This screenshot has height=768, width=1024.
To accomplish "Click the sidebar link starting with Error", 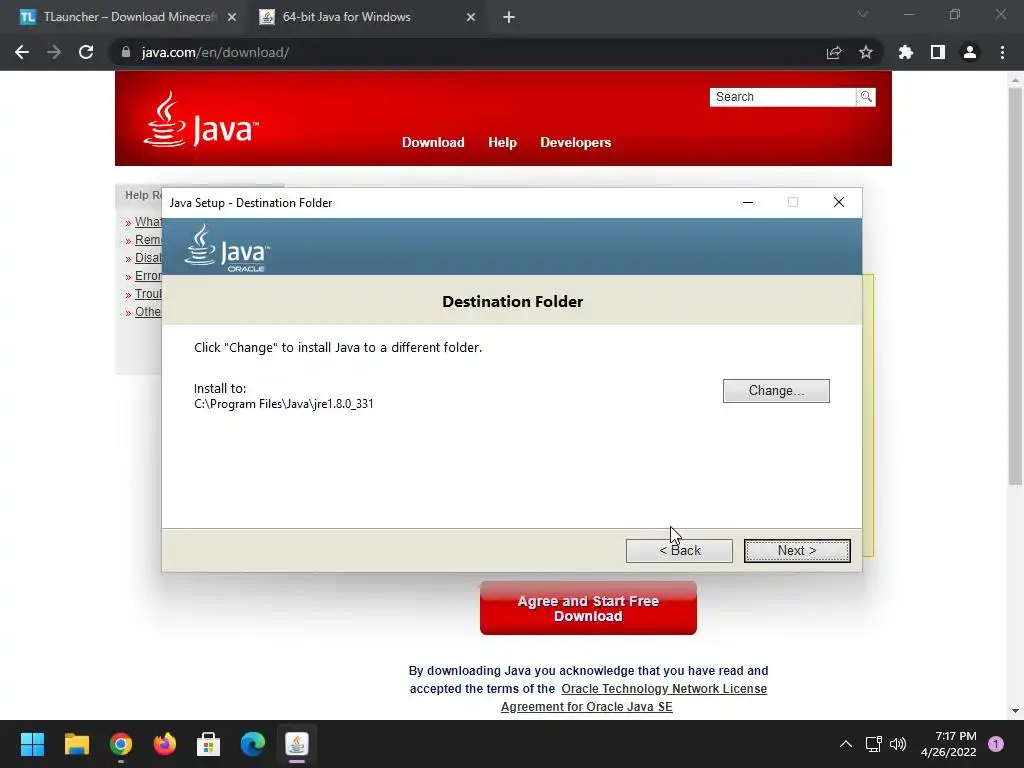I will (148, 276).
